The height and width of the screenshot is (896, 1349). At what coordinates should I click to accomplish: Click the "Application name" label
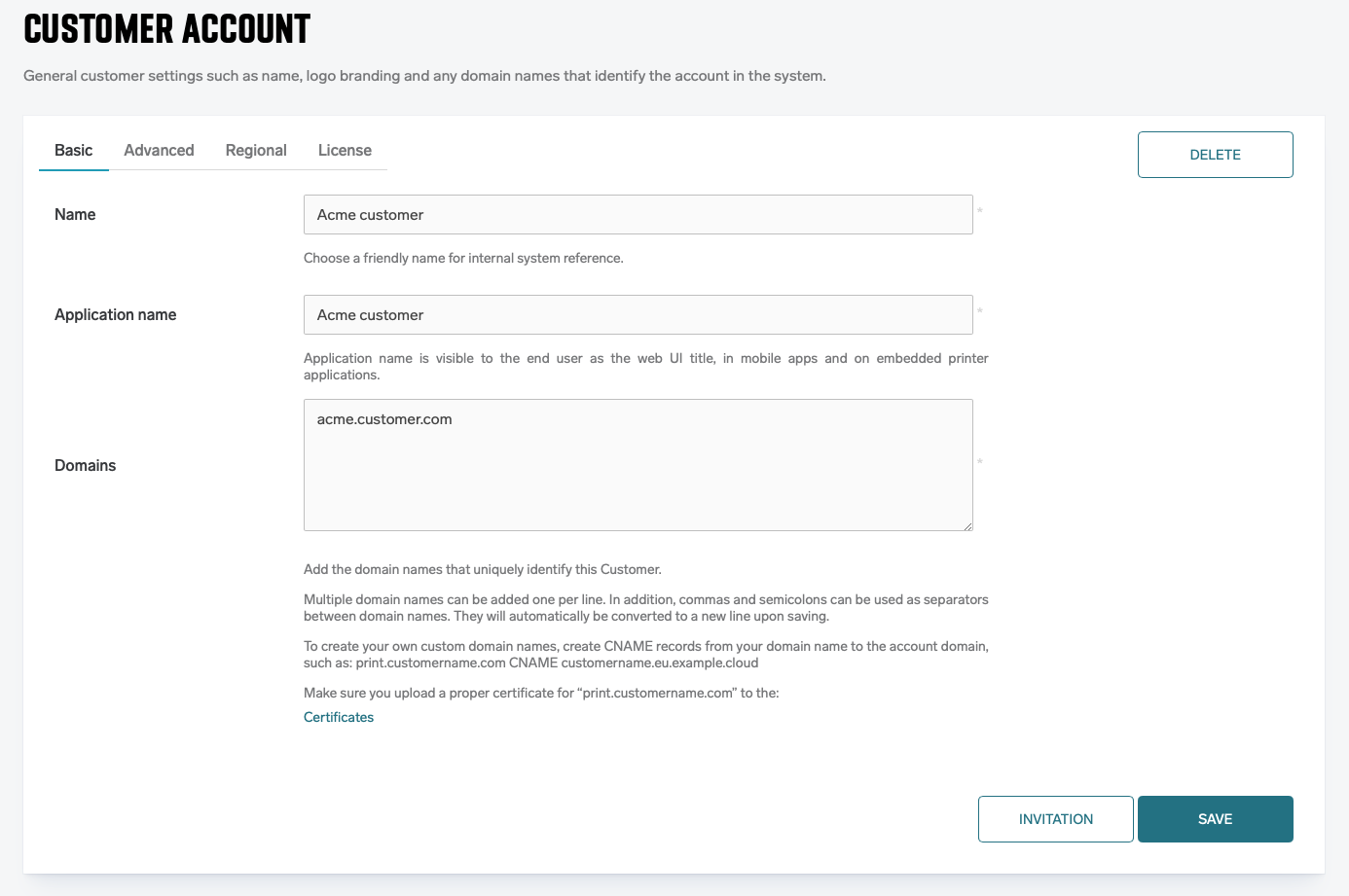coord(116,315)
